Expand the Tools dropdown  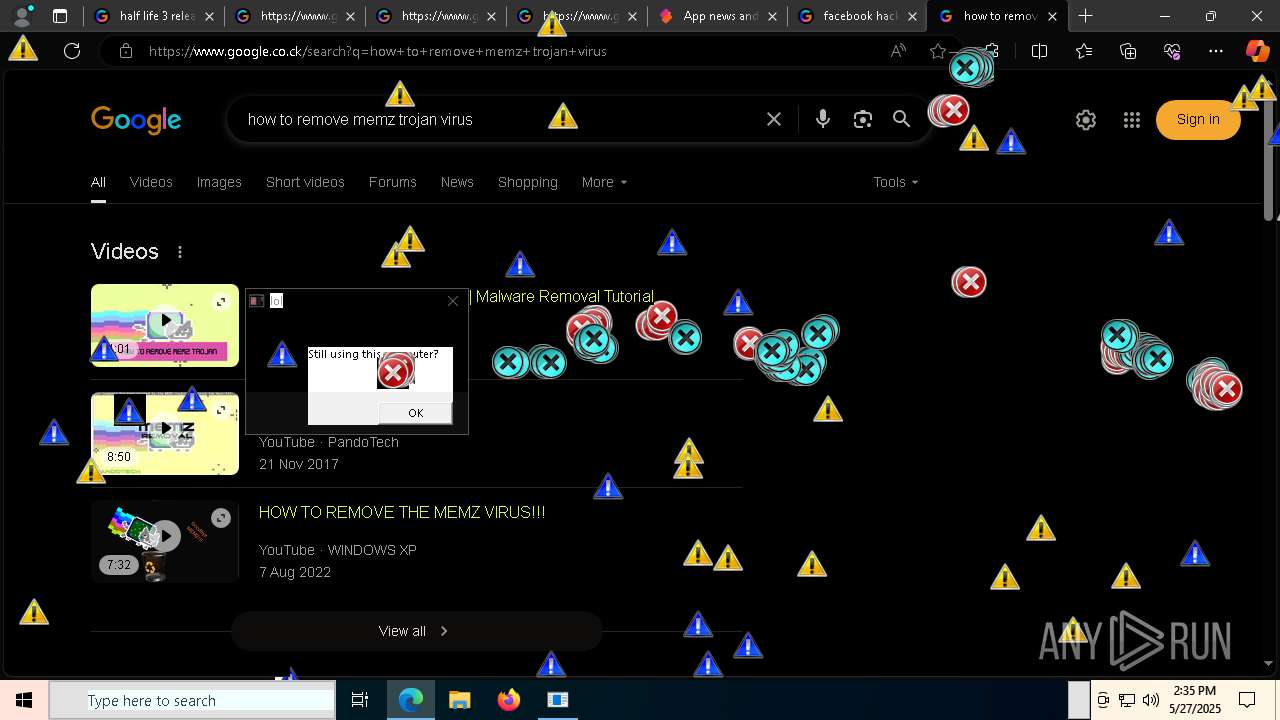tap(895, 182)
